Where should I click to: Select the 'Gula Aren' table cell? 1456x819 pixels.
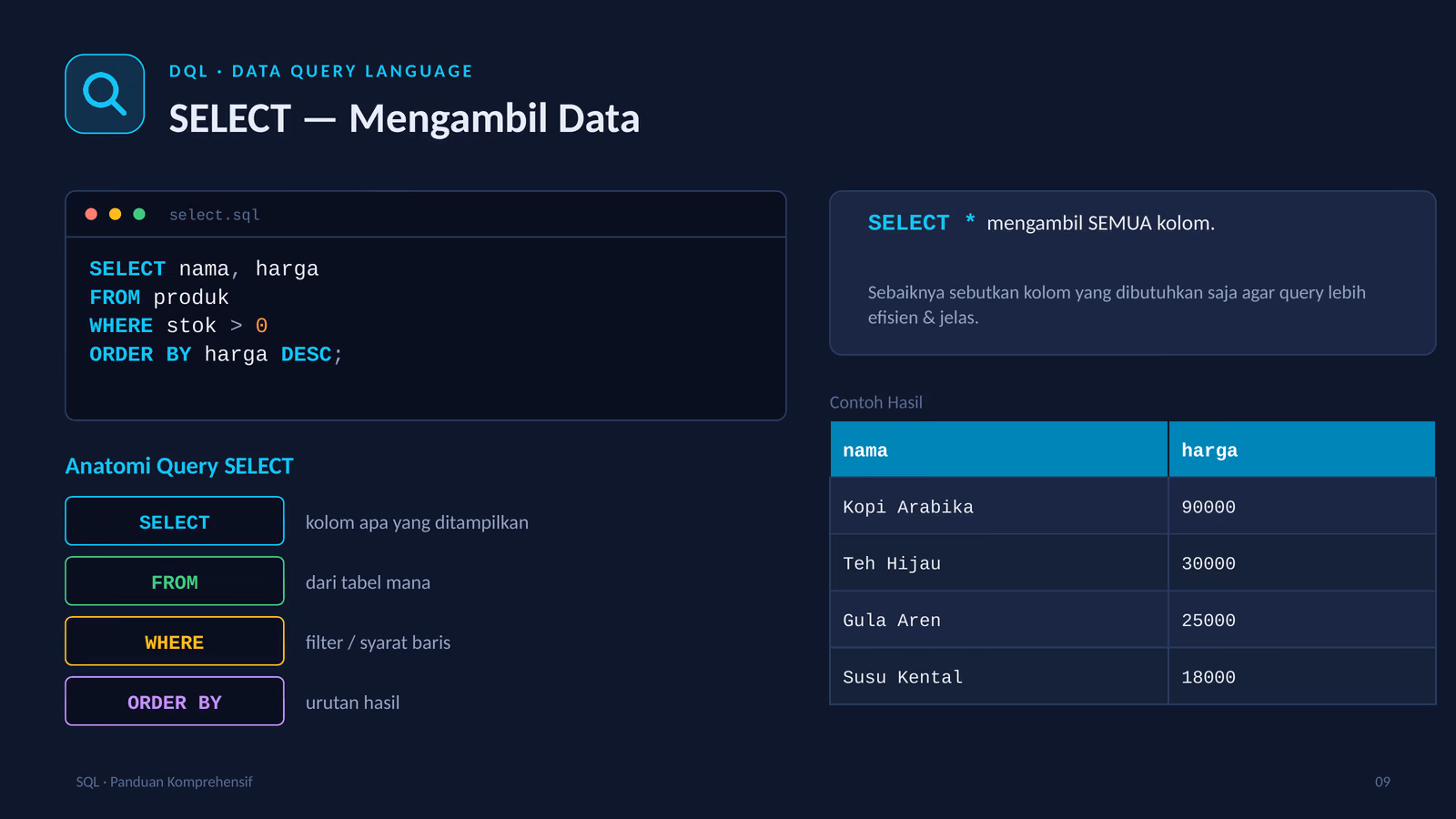click(999, 620)
